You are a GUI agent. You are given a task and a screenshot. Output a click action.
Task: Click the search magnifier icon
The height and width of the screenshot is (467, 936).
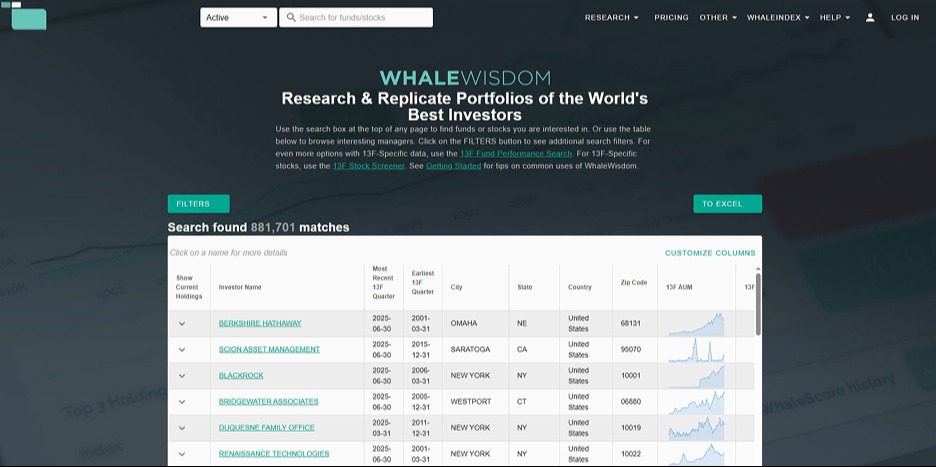point(291,17)
